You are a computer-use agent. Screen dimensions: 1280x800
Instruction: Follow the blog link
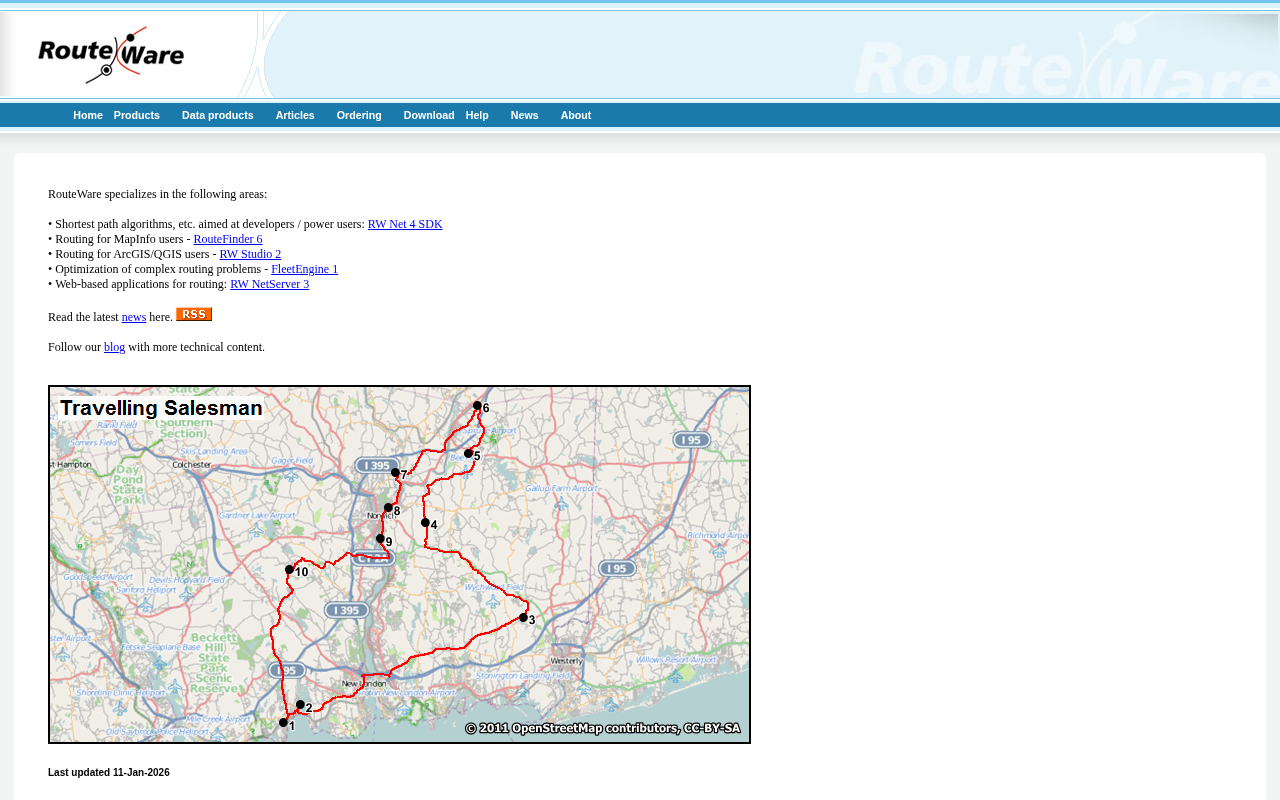(115, 347)
